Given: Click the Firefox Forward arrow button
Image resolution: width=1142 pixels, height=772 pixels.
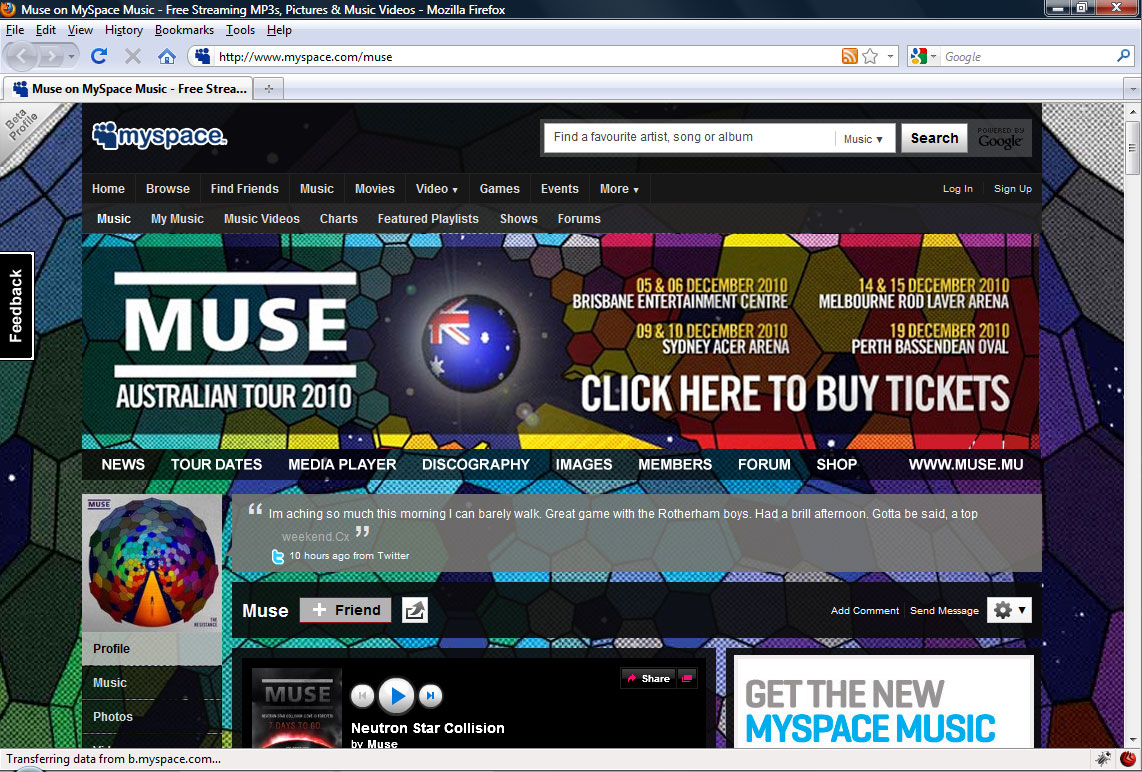Looking at the screenshot, I should (50, 56).
